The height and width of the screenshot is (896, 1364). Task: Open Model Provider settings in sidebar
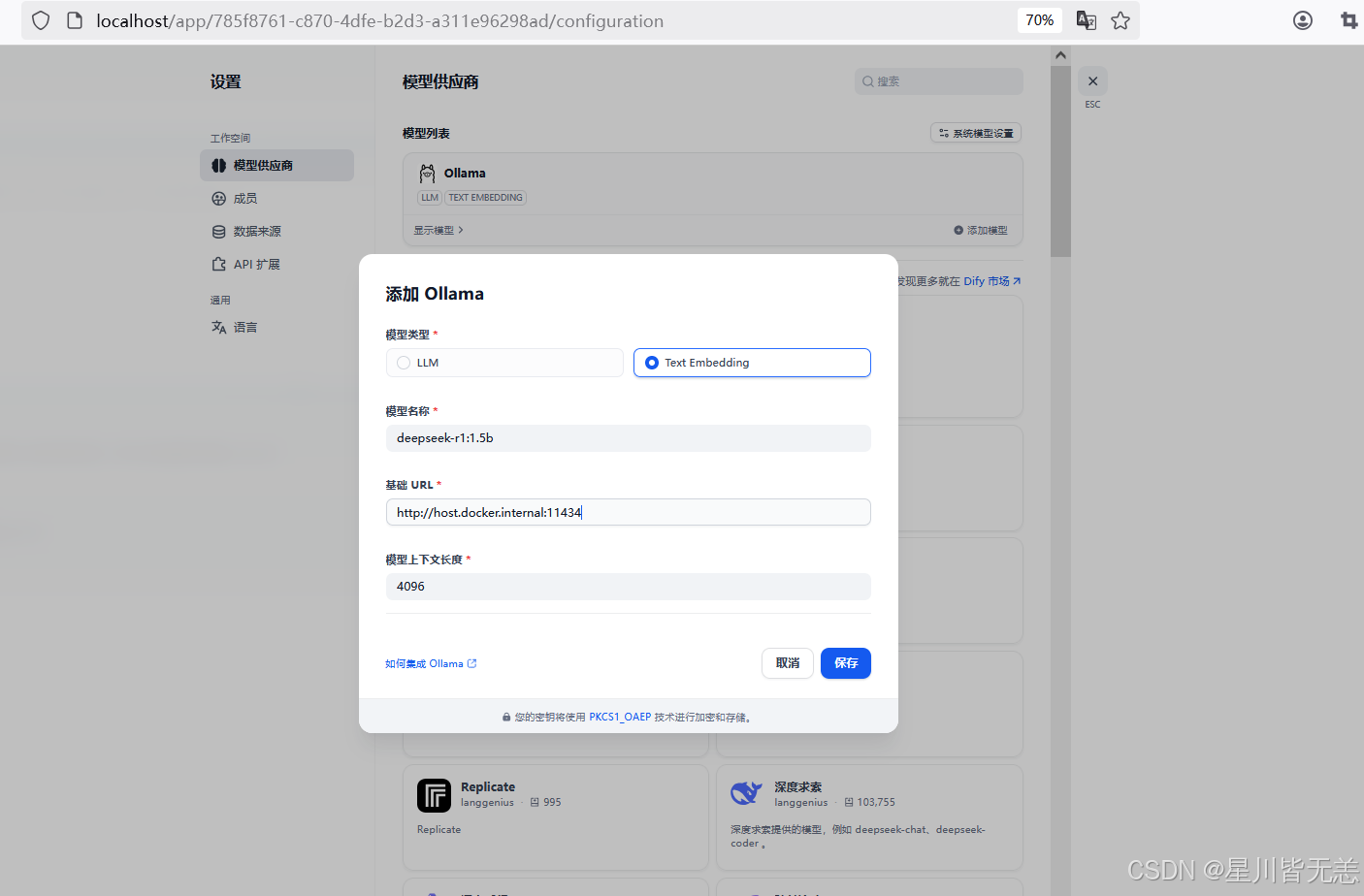click(x=276, y=166)
